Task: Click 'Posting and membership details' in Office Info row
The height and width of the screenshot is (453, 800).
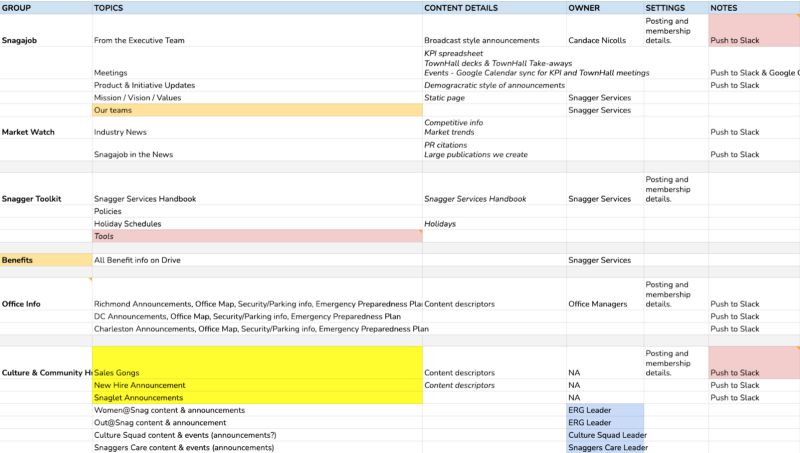Action: click(x=676, y=294)
